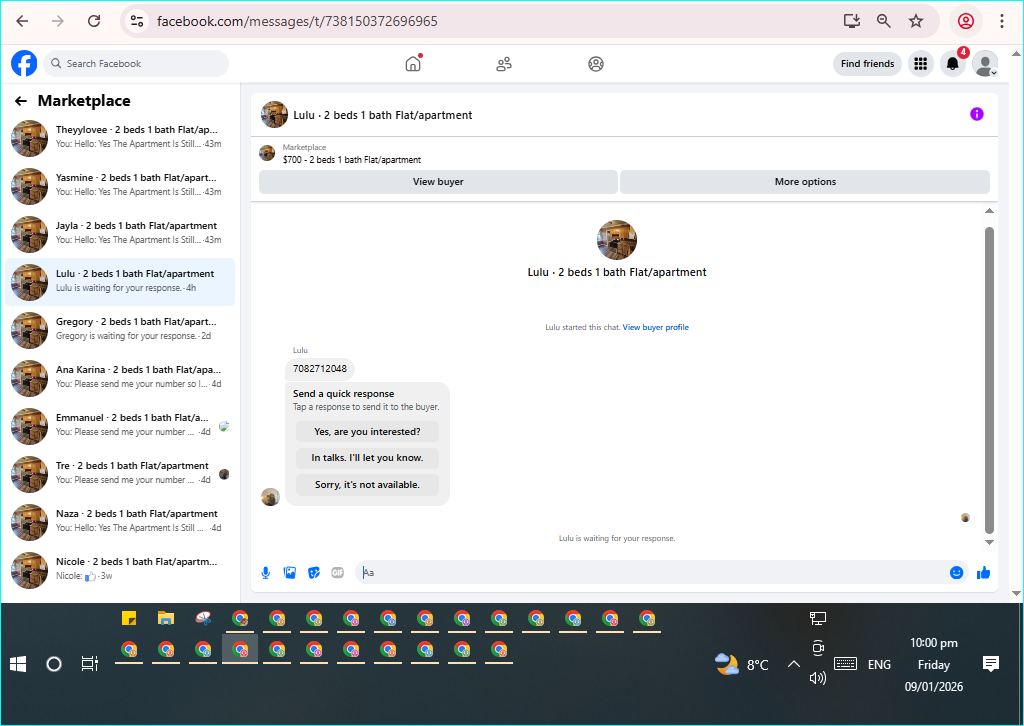Open the Windows action center notifications icon
The height and width of the screenshot is (726, 1024).
[x=991, y=664]
